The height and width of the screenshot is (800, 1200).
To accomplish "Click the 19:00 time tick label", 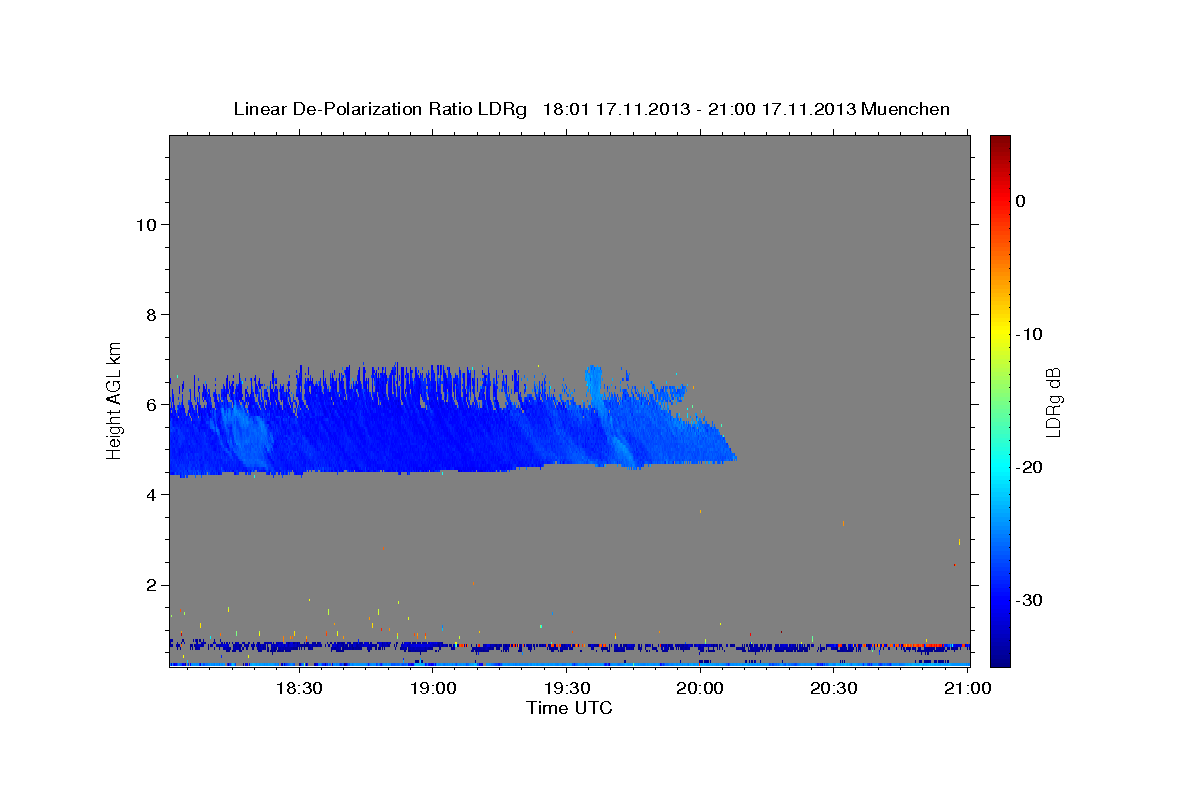I will tap(433, 688).
